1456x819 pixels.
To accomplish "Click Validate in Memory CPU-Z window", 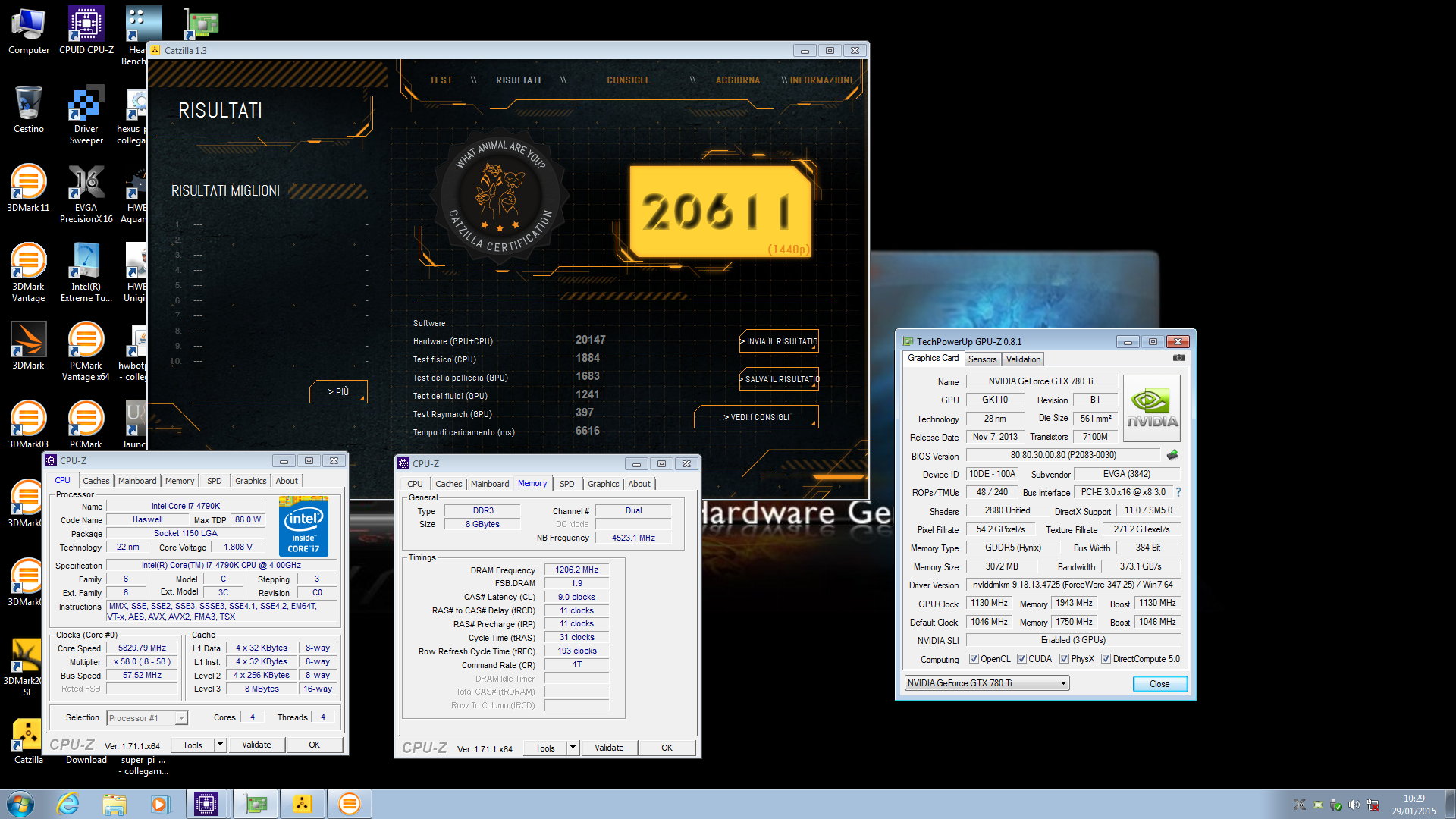I will tap(609, 748).
